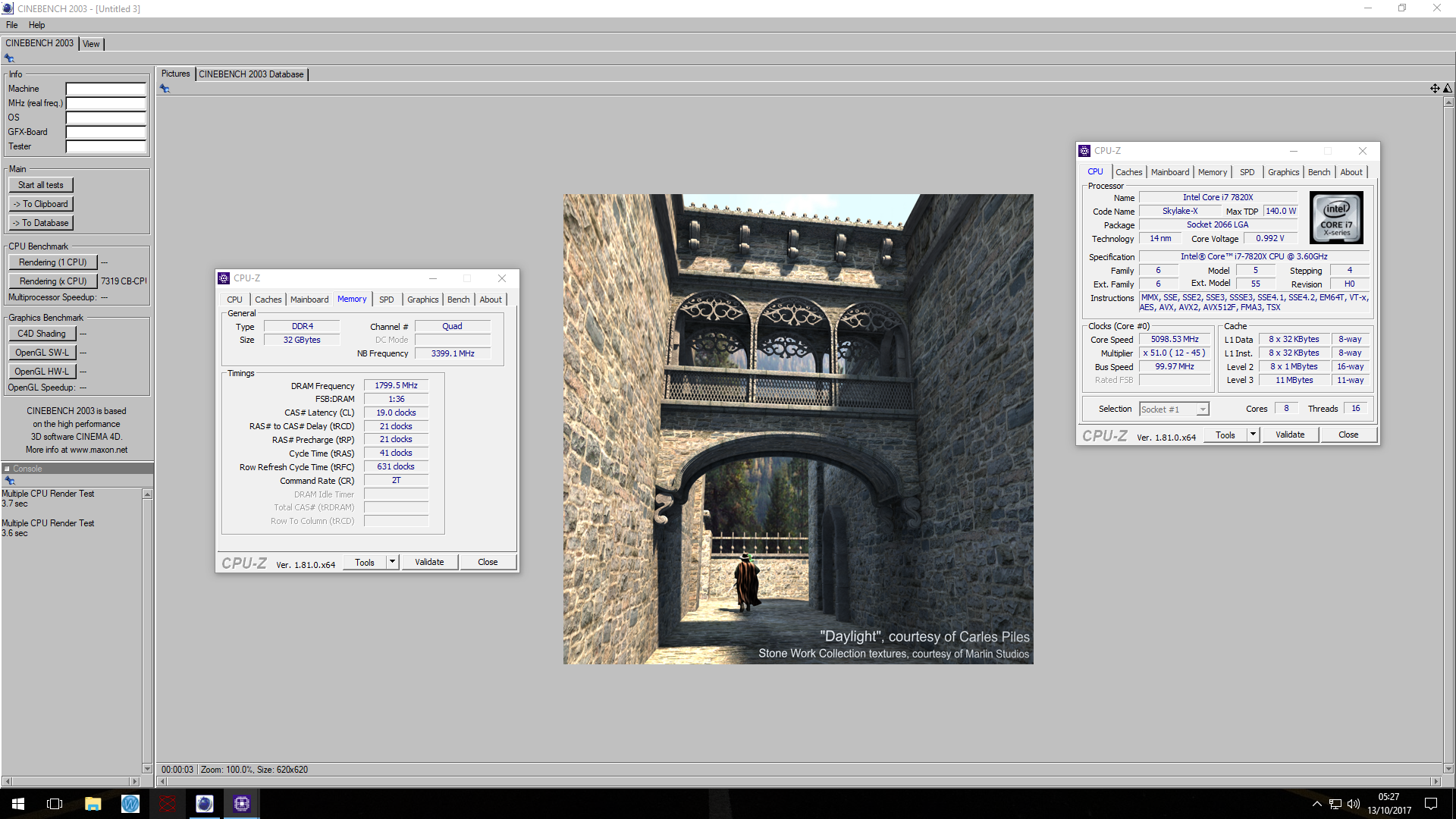This screenshot has width=1456, height=819.
Task: Click the zoom triangle icon at the picture viewer's top right
Action: click(1448, 89)
